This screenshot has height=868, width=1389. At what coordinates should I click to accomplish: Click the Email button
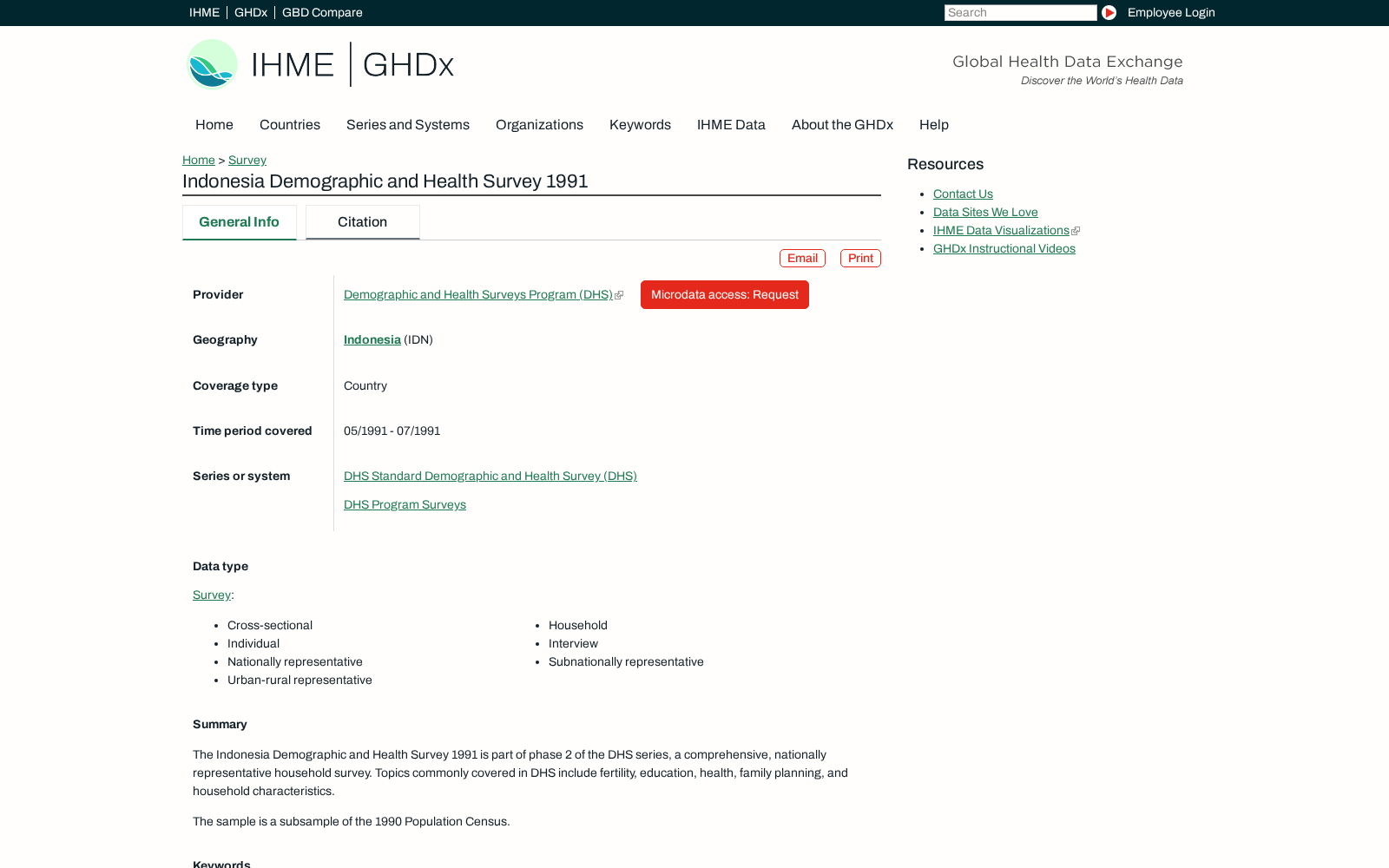point(802,258)
